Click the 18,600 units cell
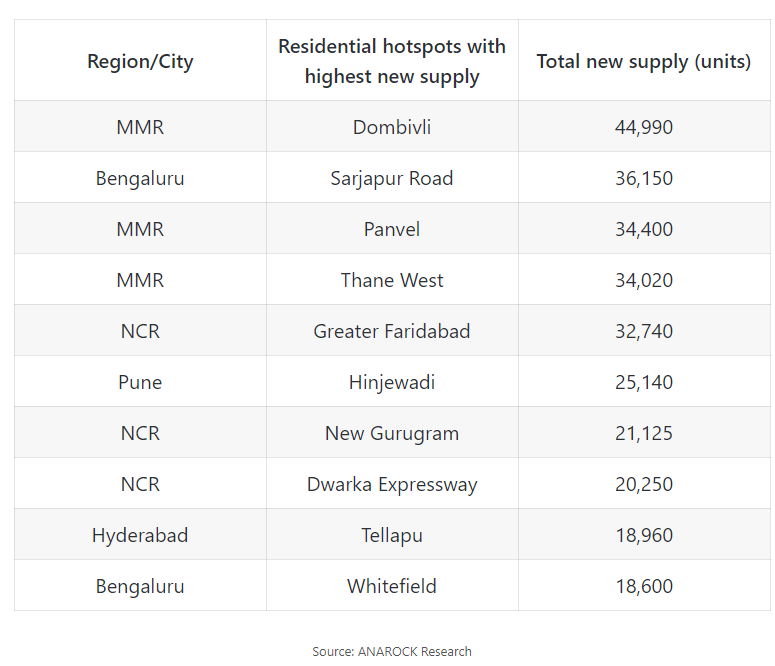 coord(644,586)
